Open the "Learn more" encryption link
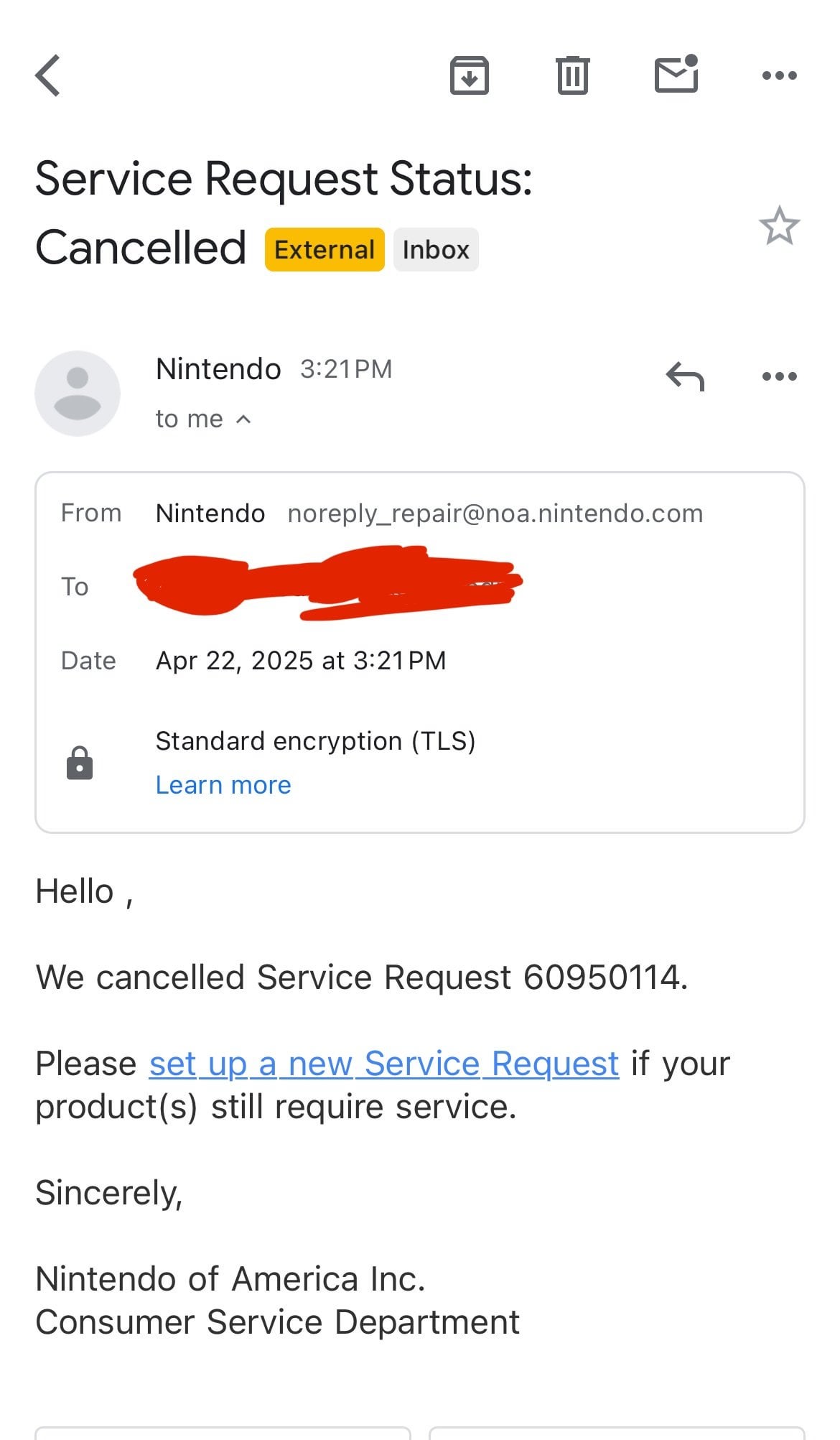This screenshot has height=1440, width=840. pos(223,785)
